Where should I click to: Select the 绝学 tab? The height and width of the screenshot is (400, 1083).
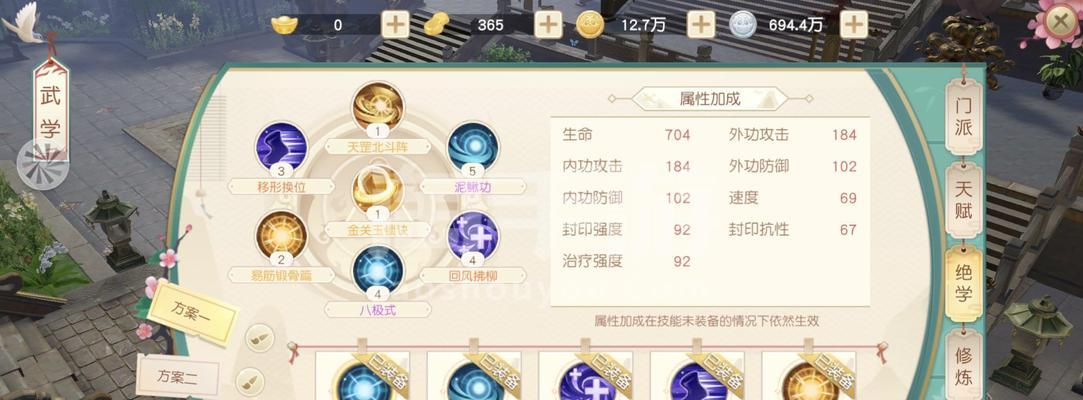click(x=963, y=282)
